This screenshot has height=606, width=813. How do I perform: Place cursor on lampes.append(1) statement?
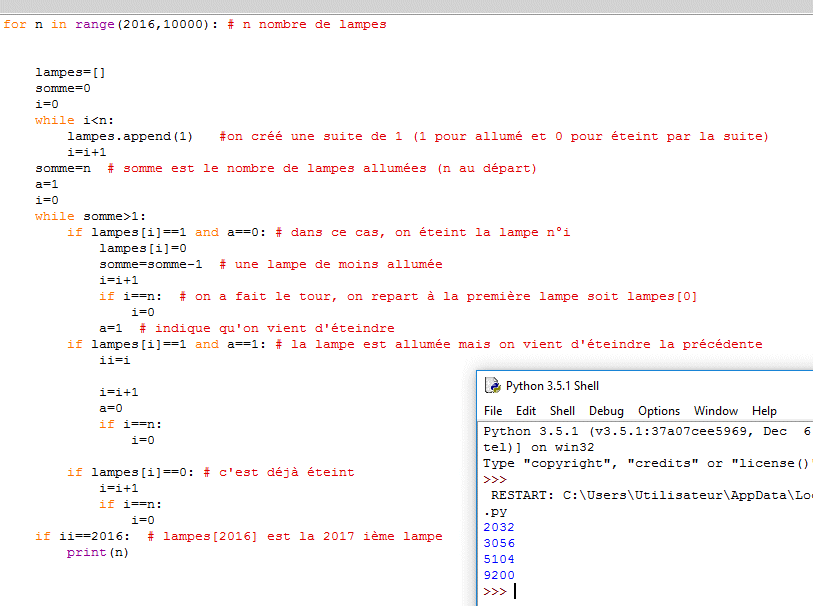tap(130, 136)
